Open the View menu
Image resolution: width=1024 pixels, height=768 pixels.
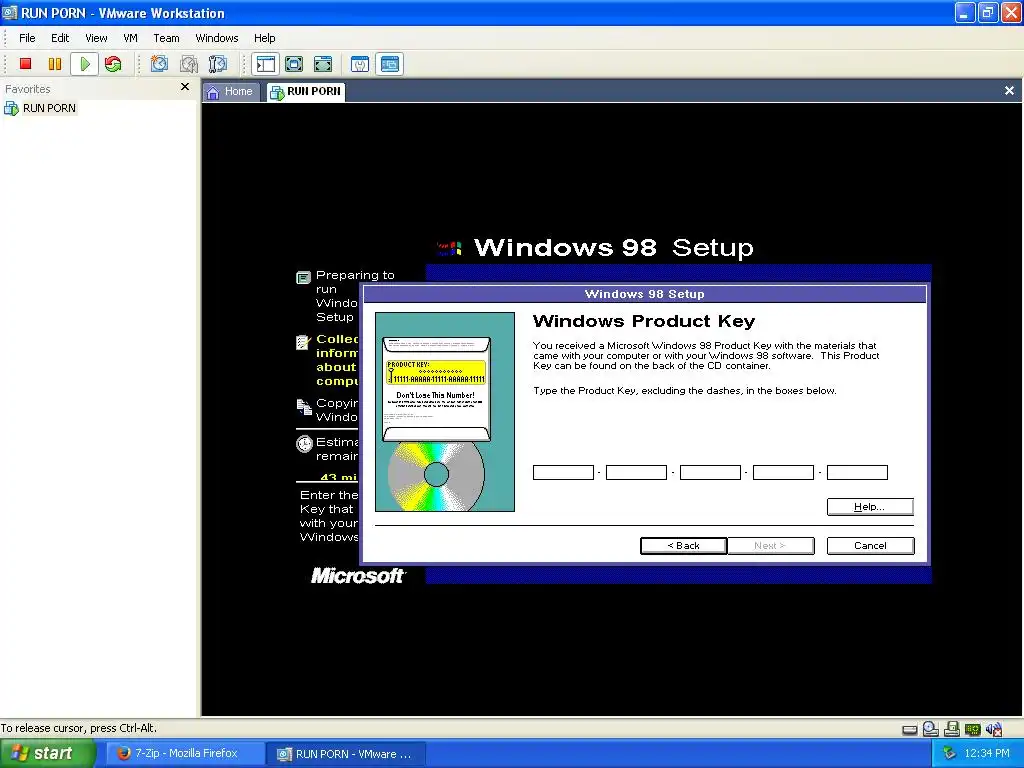(96, 38)
